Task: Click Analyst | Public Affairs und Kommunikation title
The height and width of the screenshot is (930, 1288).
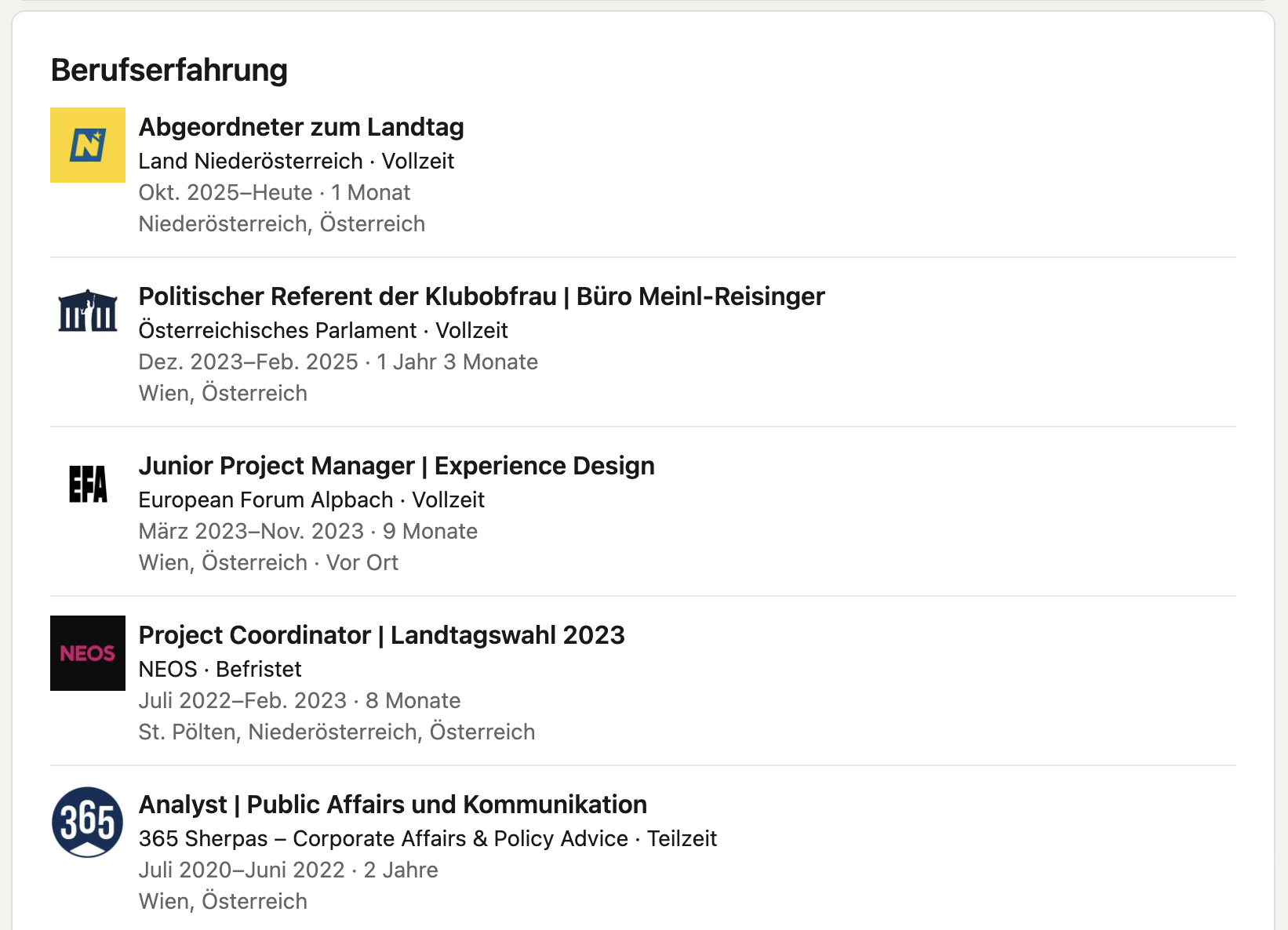Action: tap(392, 805)
